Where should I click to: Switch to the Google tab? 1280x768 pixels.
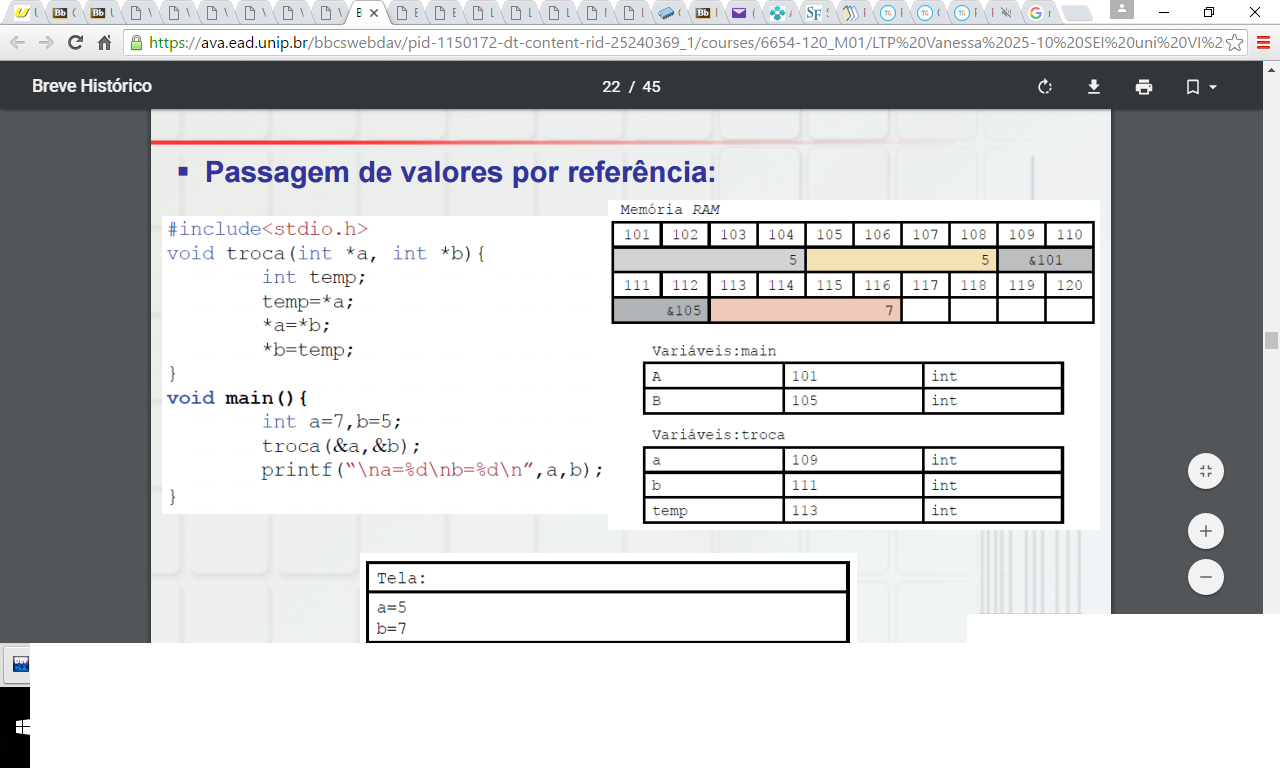tap(1040, 13)
